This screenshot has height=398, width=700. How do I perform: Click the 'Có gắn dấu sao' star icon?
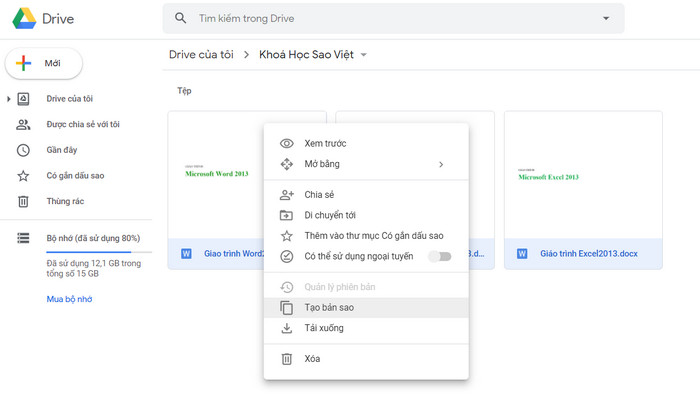[23, 176]
